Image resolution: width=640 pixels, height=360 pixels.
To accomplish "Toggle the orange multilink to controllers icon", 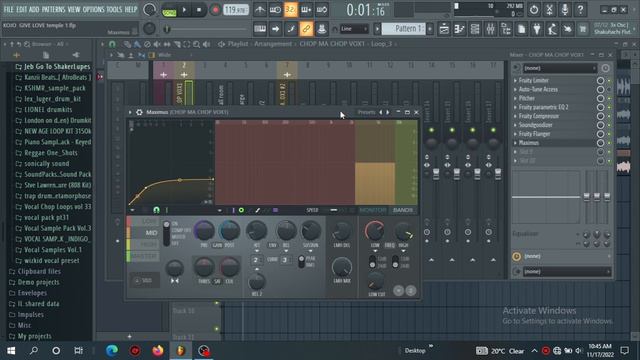I will [x=306, y=29].
